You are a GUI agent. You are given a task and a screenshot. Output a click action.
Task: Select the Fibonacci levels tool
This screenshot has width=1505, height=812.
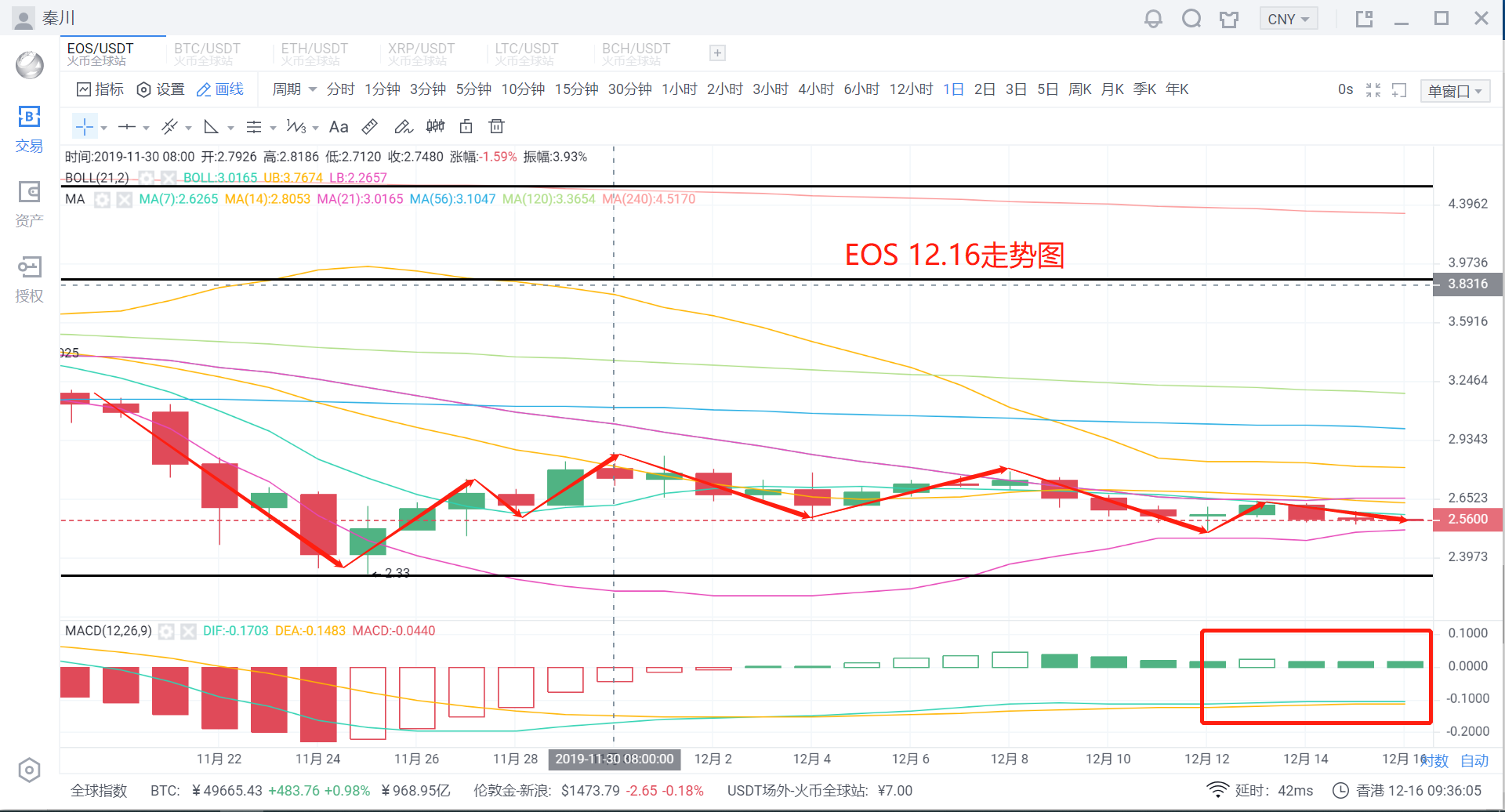[x=254, y=126]
